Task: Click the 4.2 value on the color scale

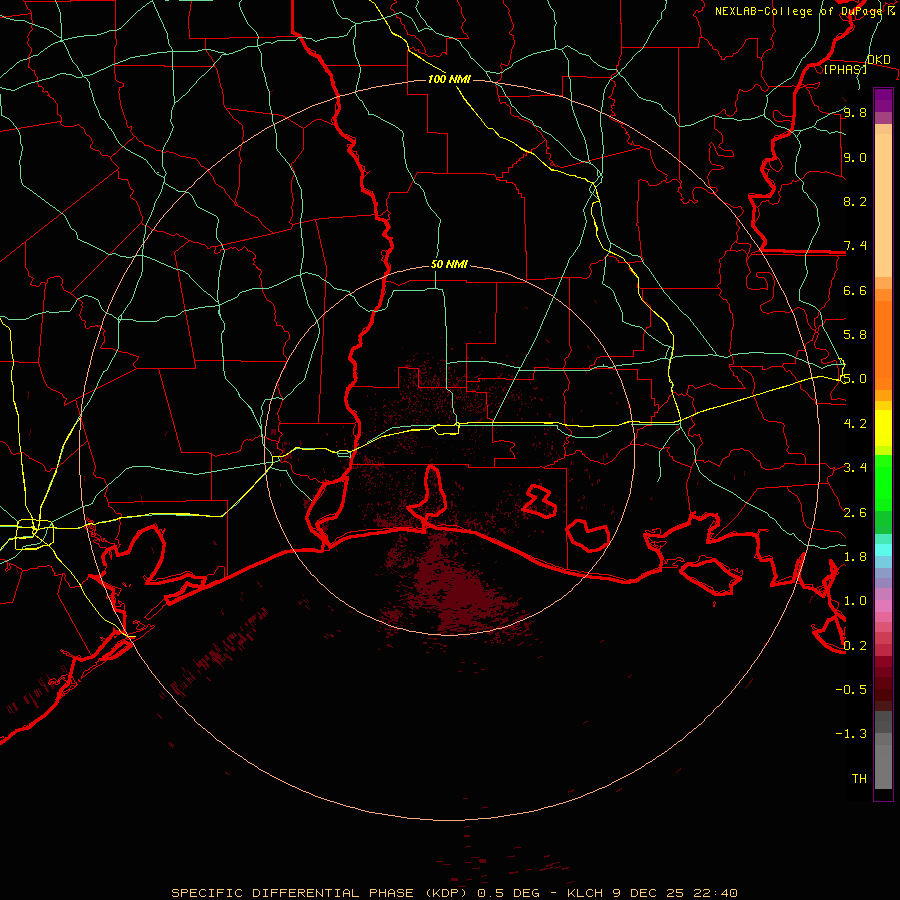Action: coord(855,424)
